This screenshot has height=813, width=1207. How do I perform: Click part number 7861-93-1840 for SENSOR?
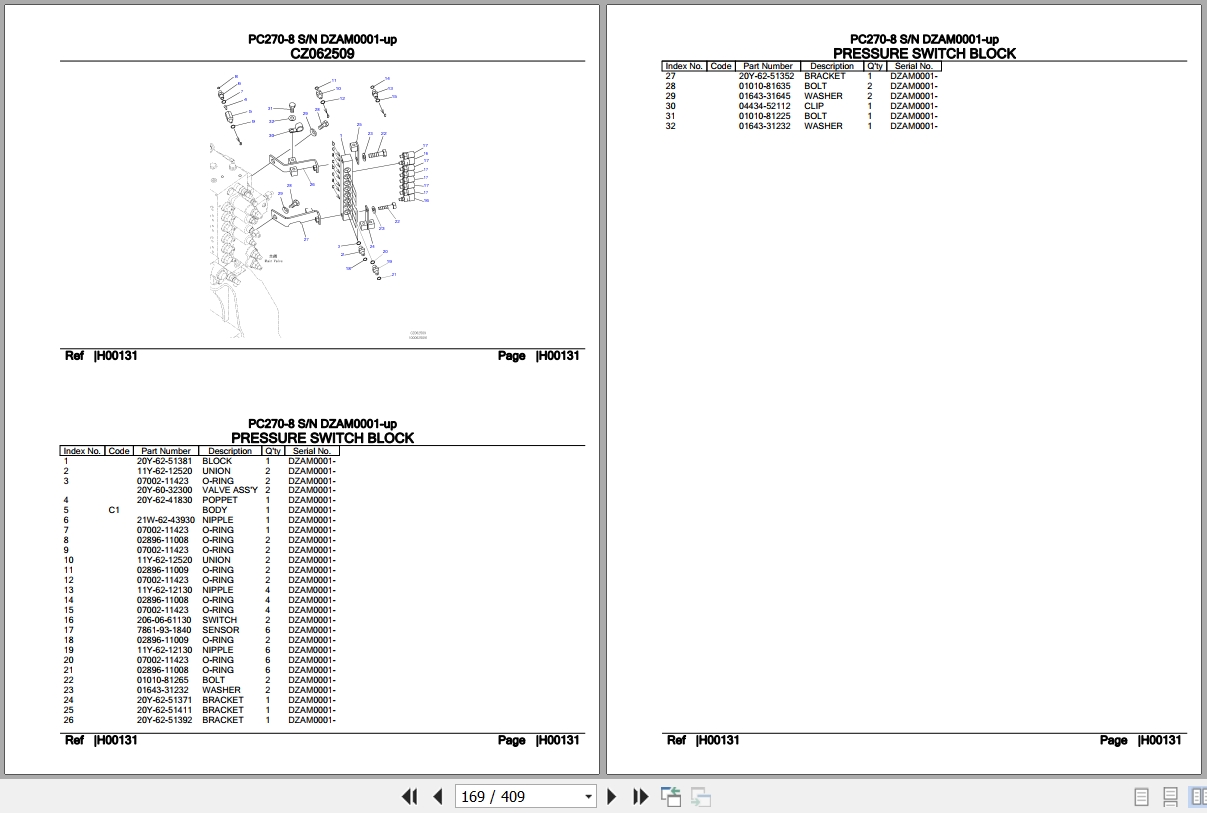(164, 631)
